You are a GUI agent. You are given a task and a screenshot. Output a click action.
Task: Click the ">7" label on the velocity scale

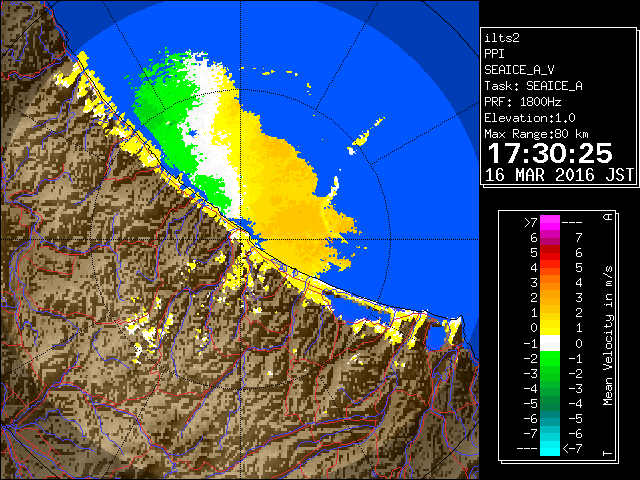[531, 222]
